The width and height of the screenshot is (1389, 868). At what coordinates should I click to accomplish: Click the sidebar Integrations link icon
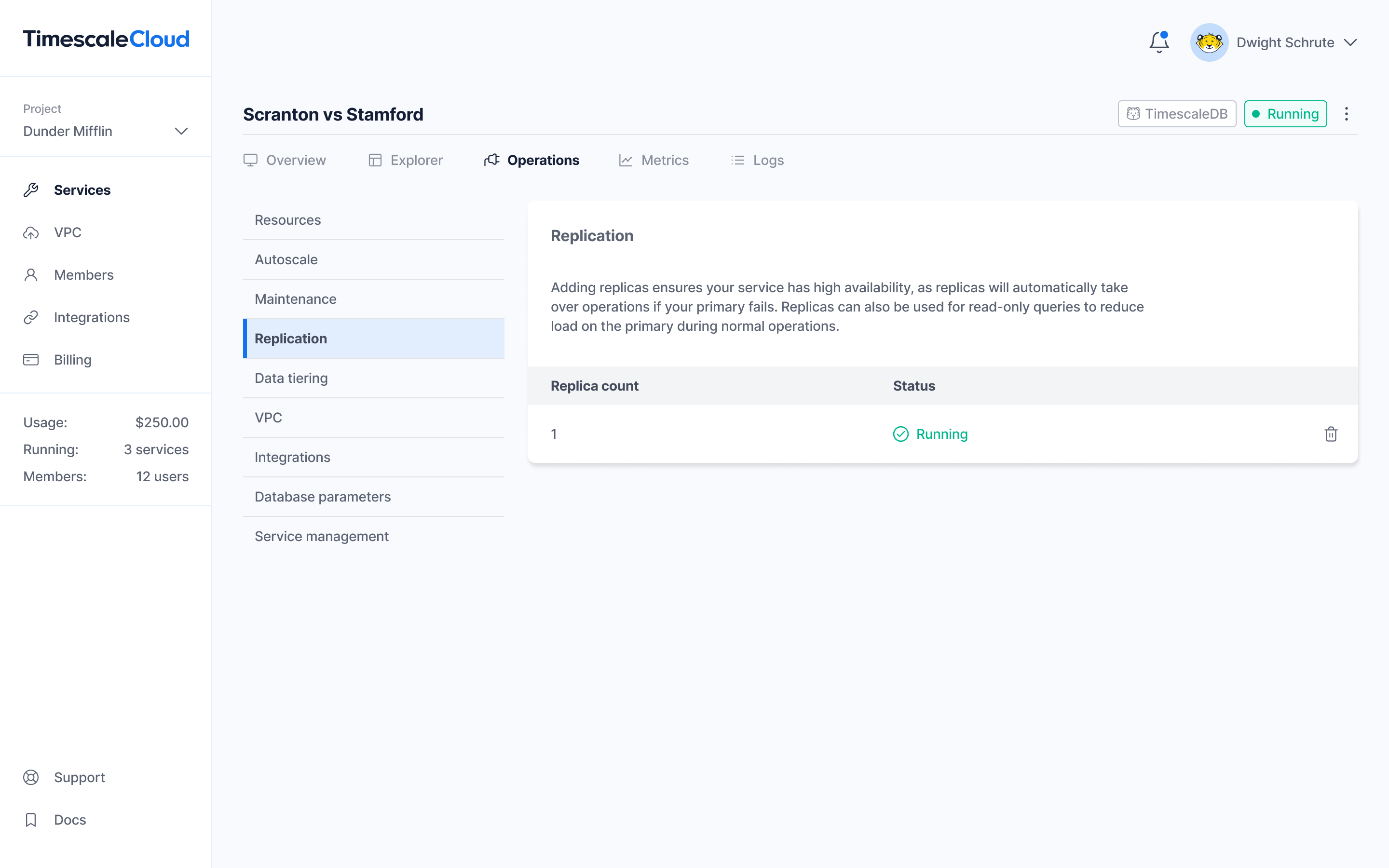coord(31,317)
